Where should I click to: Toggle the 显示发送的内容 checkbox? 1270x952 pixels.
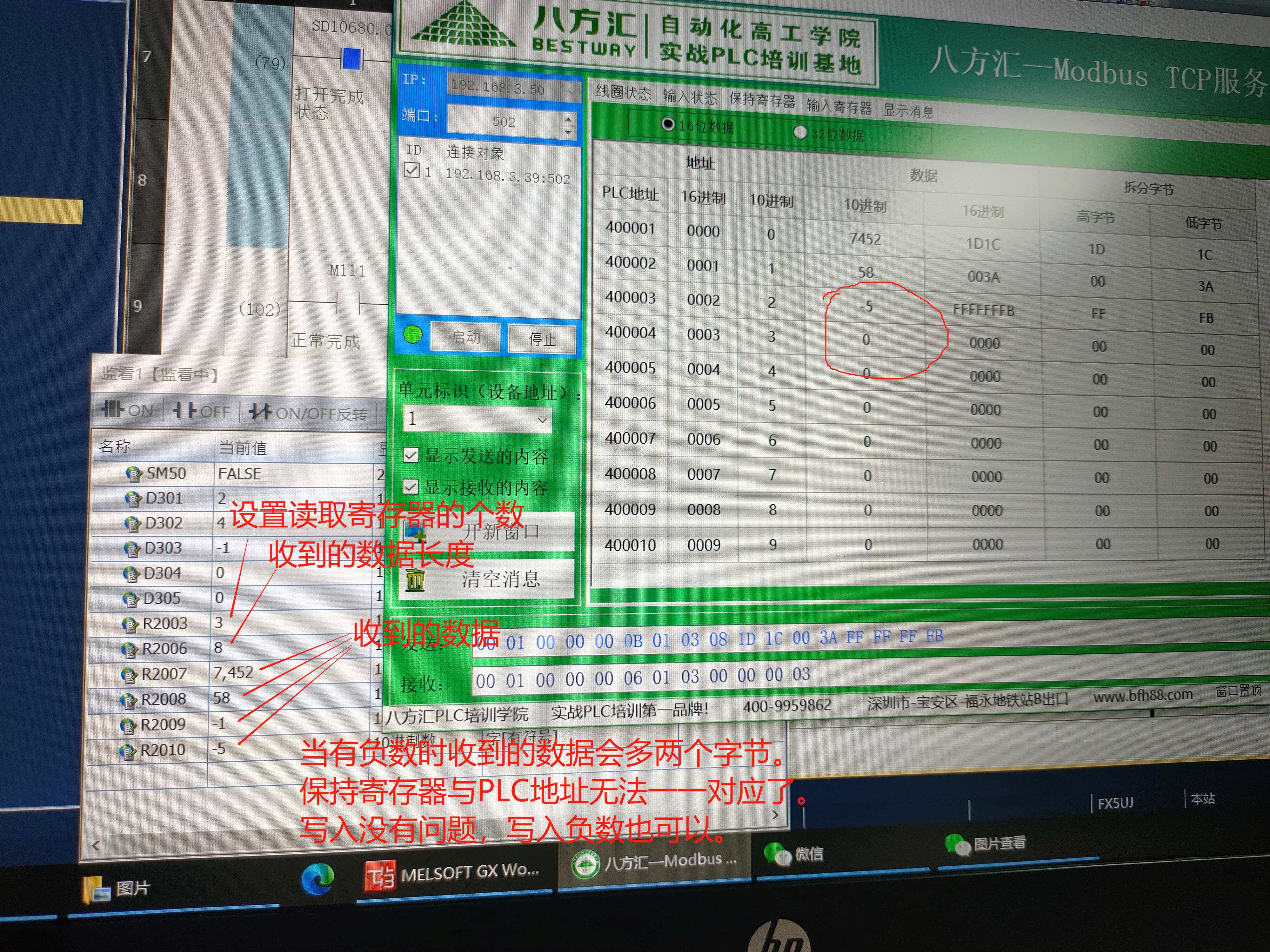tap(411, 455)
